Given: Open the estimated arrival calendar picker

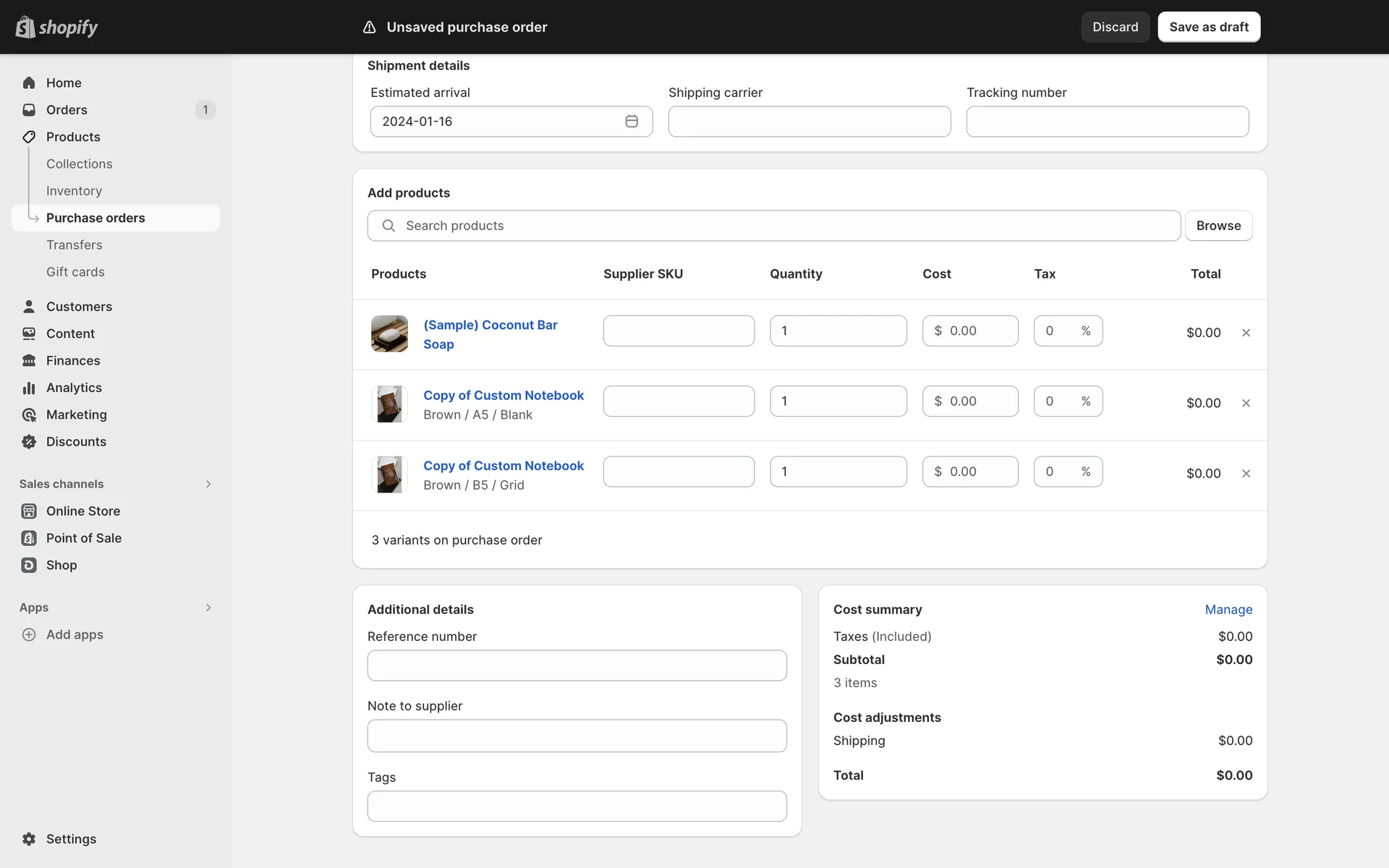Looking at the screenshot, I should tap(631, 122).
